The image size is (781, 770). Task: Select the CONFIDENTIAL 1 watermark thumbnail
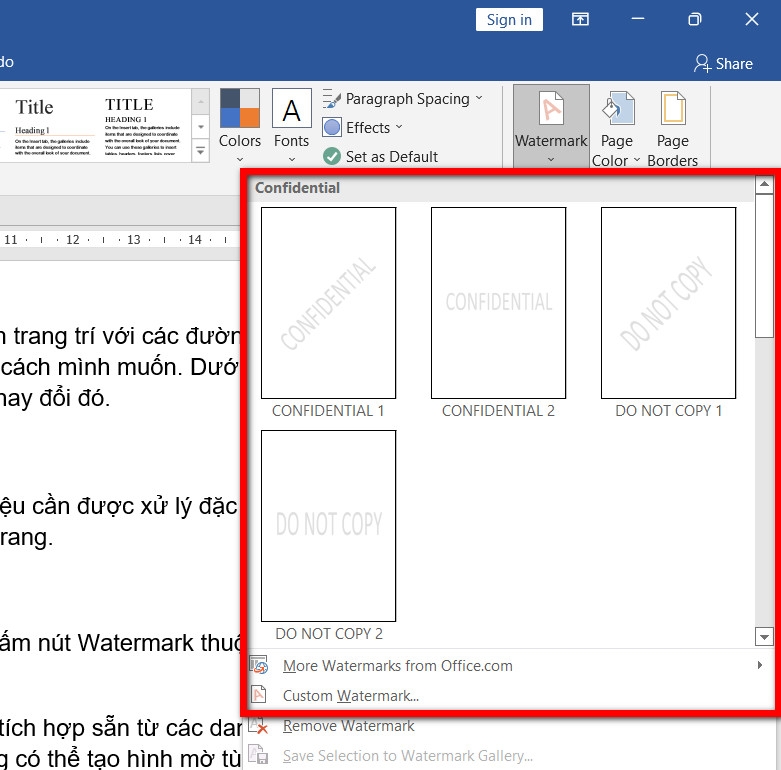(x=328, y=303)
